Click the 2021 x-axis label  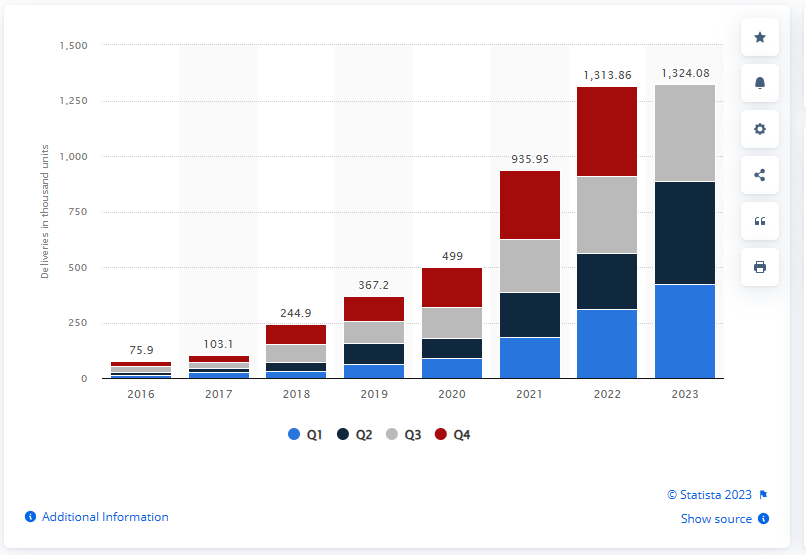[529, 394]
